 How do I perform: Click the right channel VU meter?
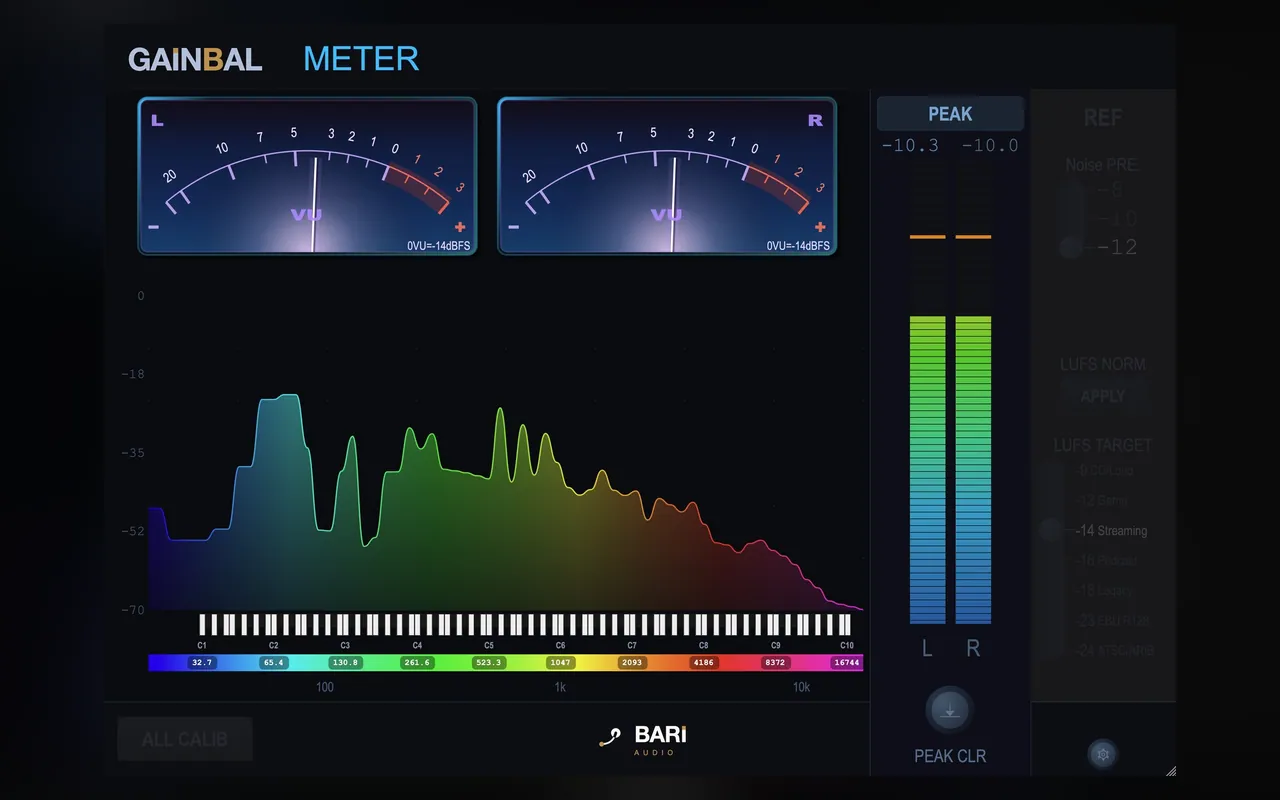(667, 176)
